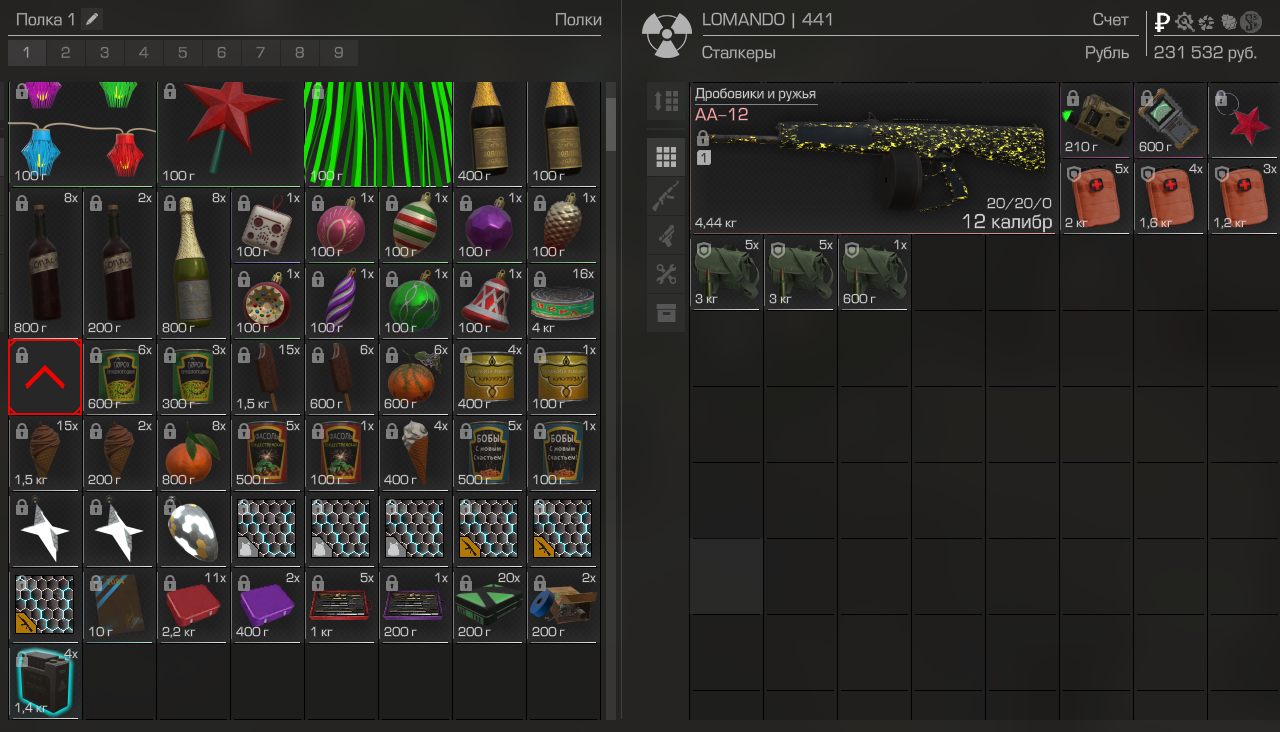This screenshot has width=1280, height=732.
Task: Click the Счет account label
Action: click(1111, 20)
